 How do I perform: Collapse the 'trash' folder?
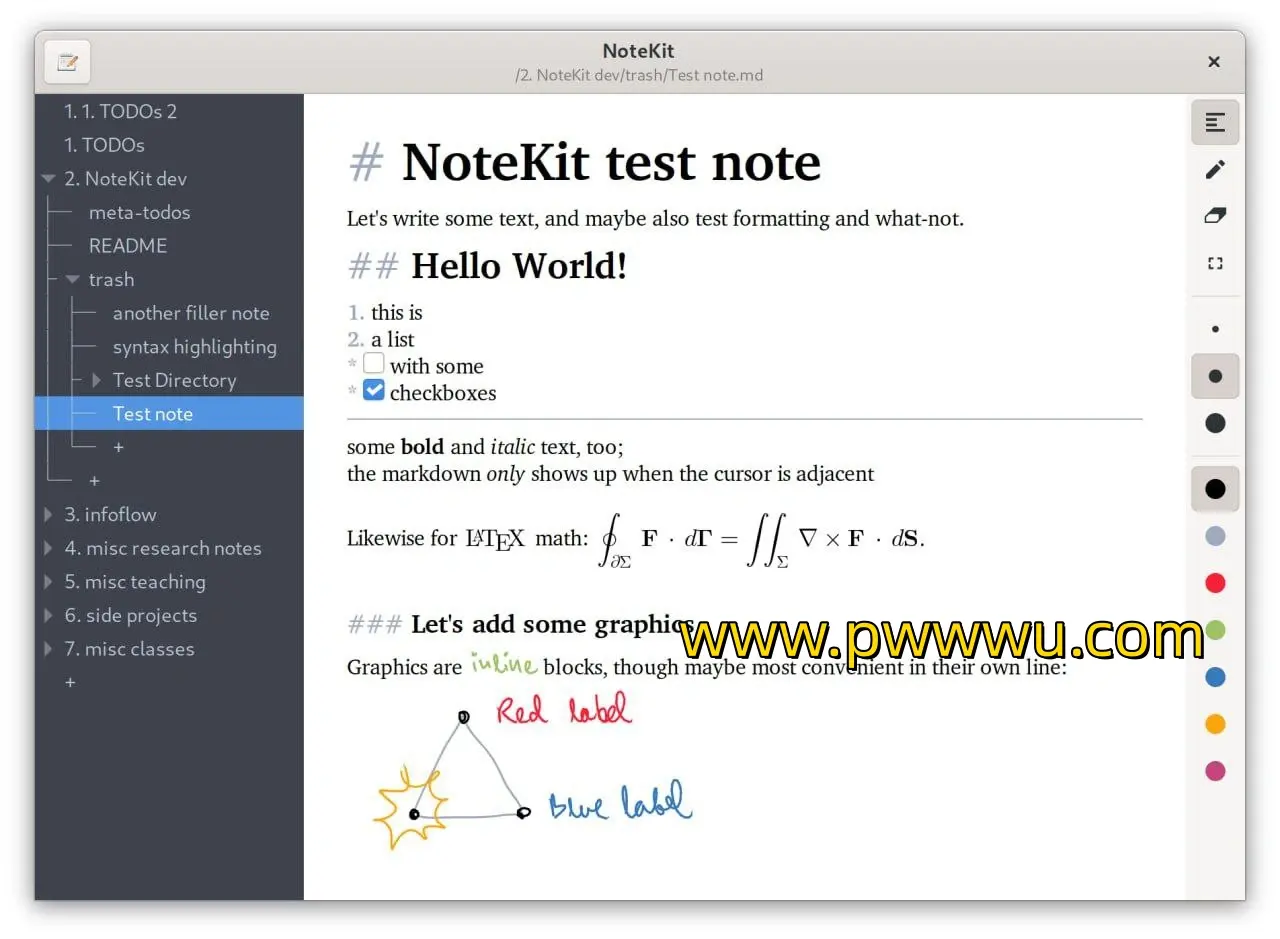[72, 280]
